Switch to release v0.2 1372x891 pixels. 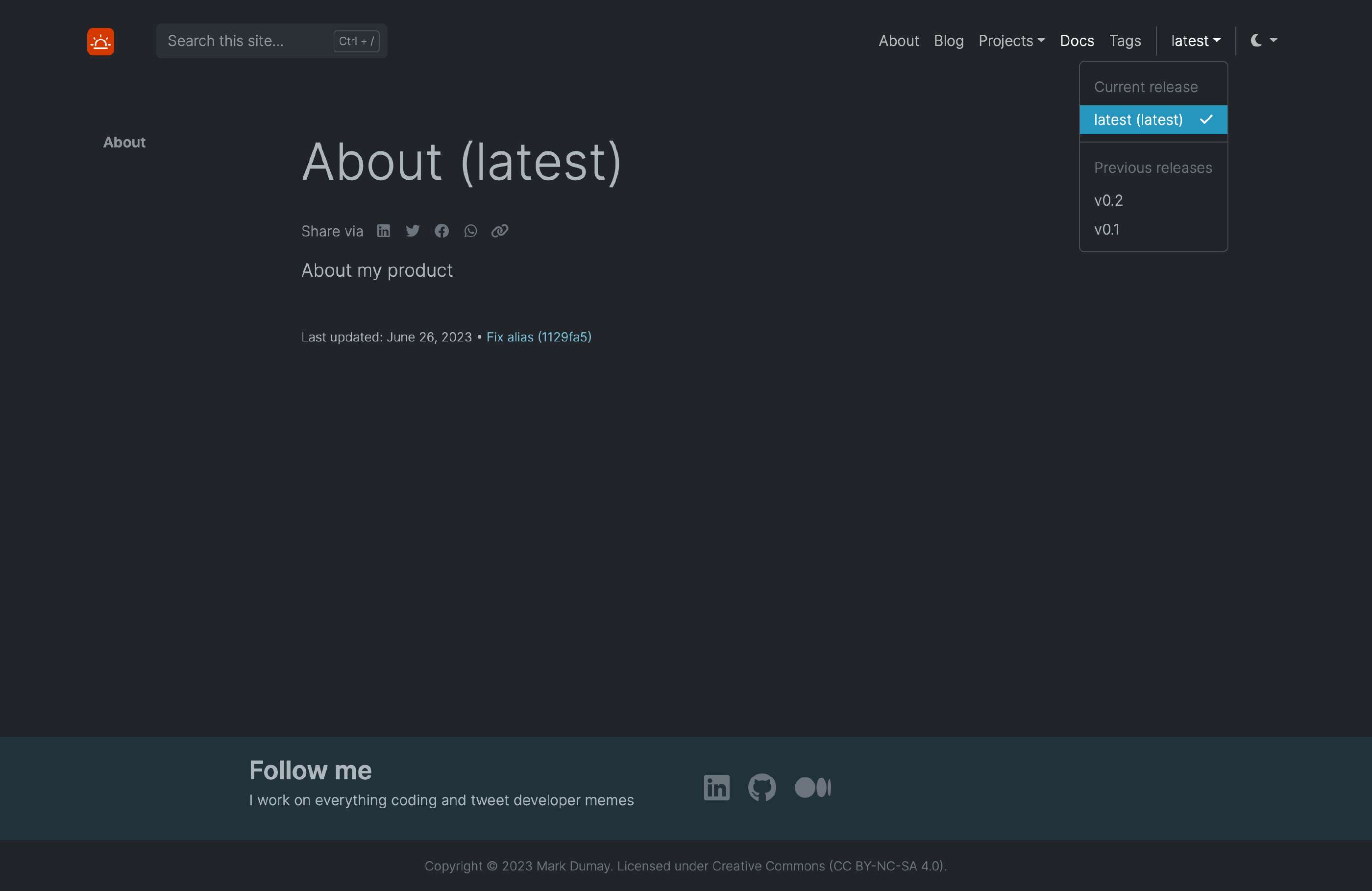tap(1108, 200)
